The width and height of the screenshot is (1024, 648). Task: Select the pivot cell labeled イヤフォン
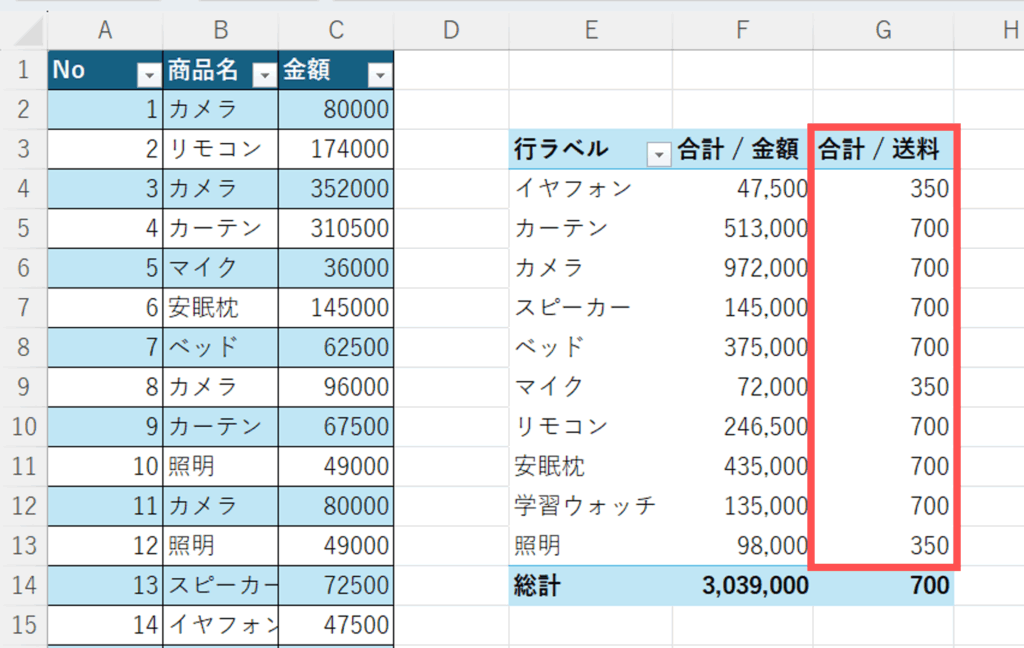point(573,188)
